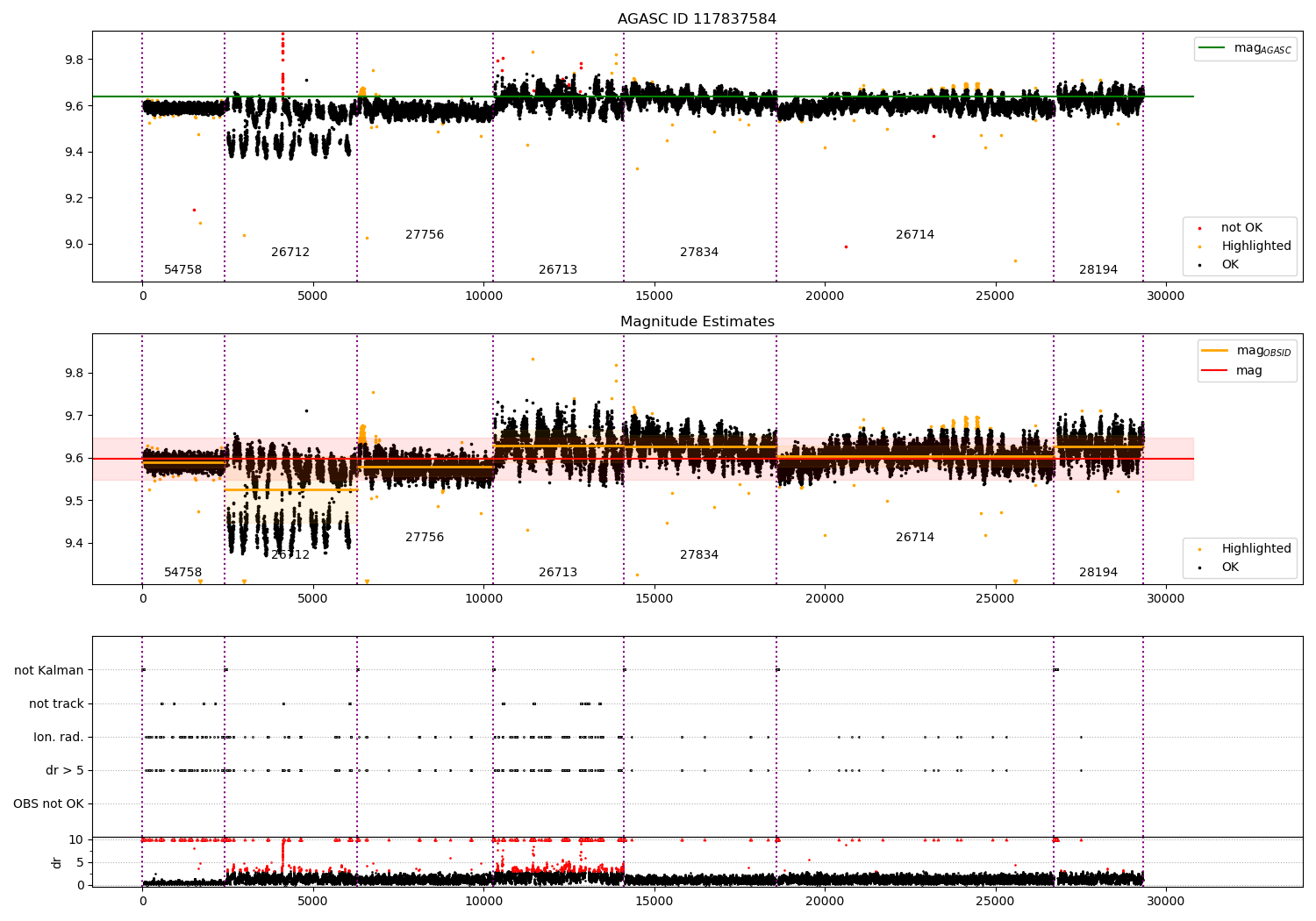Click OBSID label 54758 in the top plot
Viewport: 1316px width, 921px height.
pos(182,270)
